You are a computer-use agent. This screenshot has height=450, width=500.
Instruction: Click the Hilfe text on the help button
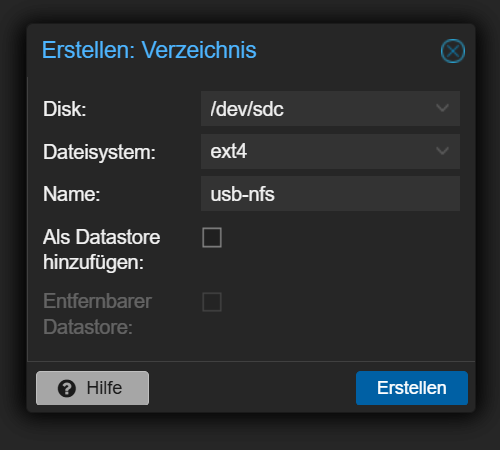[x=104, y=388]
